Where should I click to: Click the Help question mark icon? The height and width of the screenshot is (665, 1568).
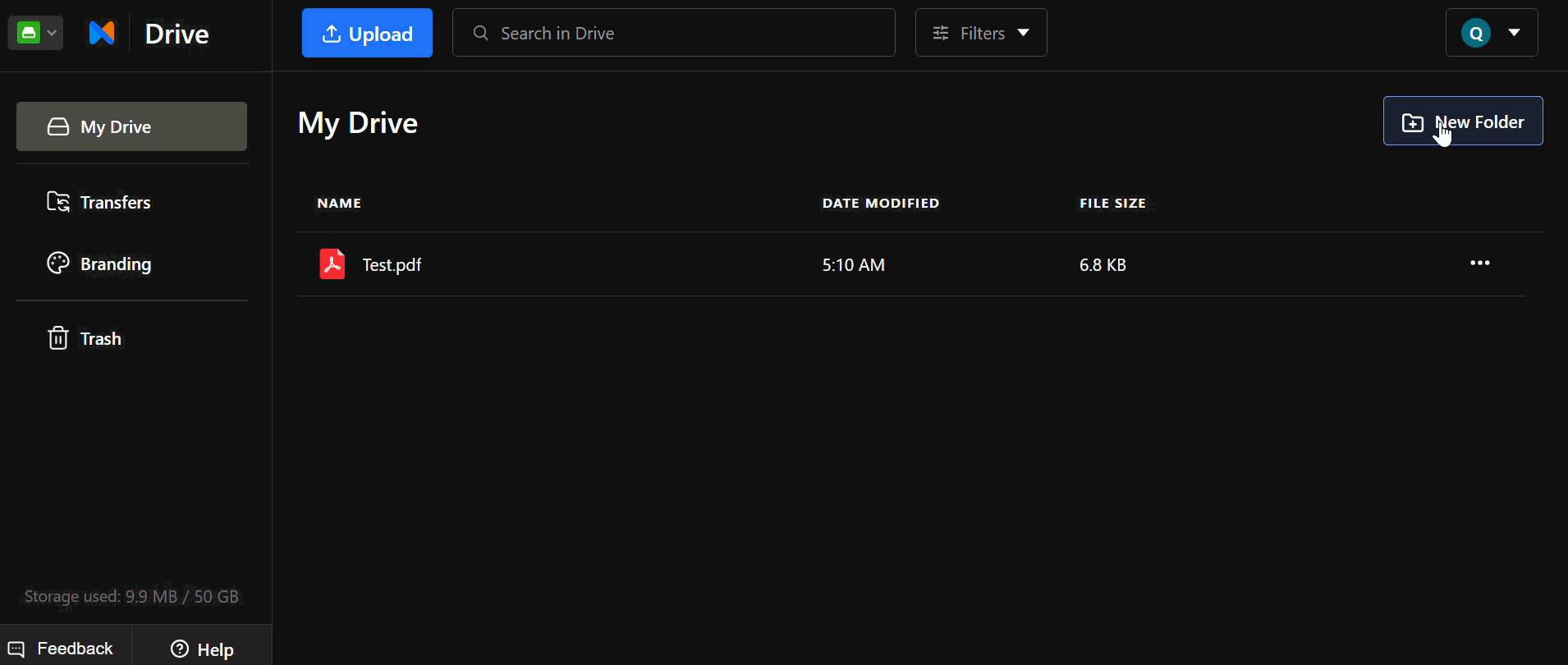coord(180,649)
